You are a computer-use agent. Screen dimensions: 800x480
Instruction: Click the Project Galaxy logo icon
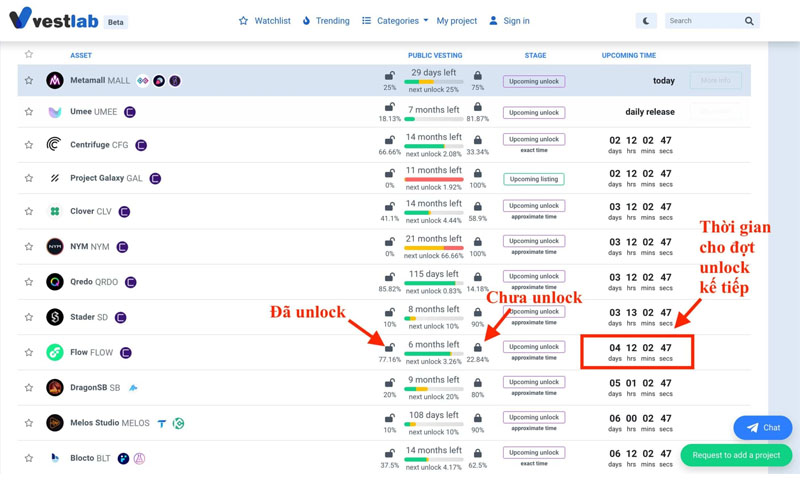(55, 178)
